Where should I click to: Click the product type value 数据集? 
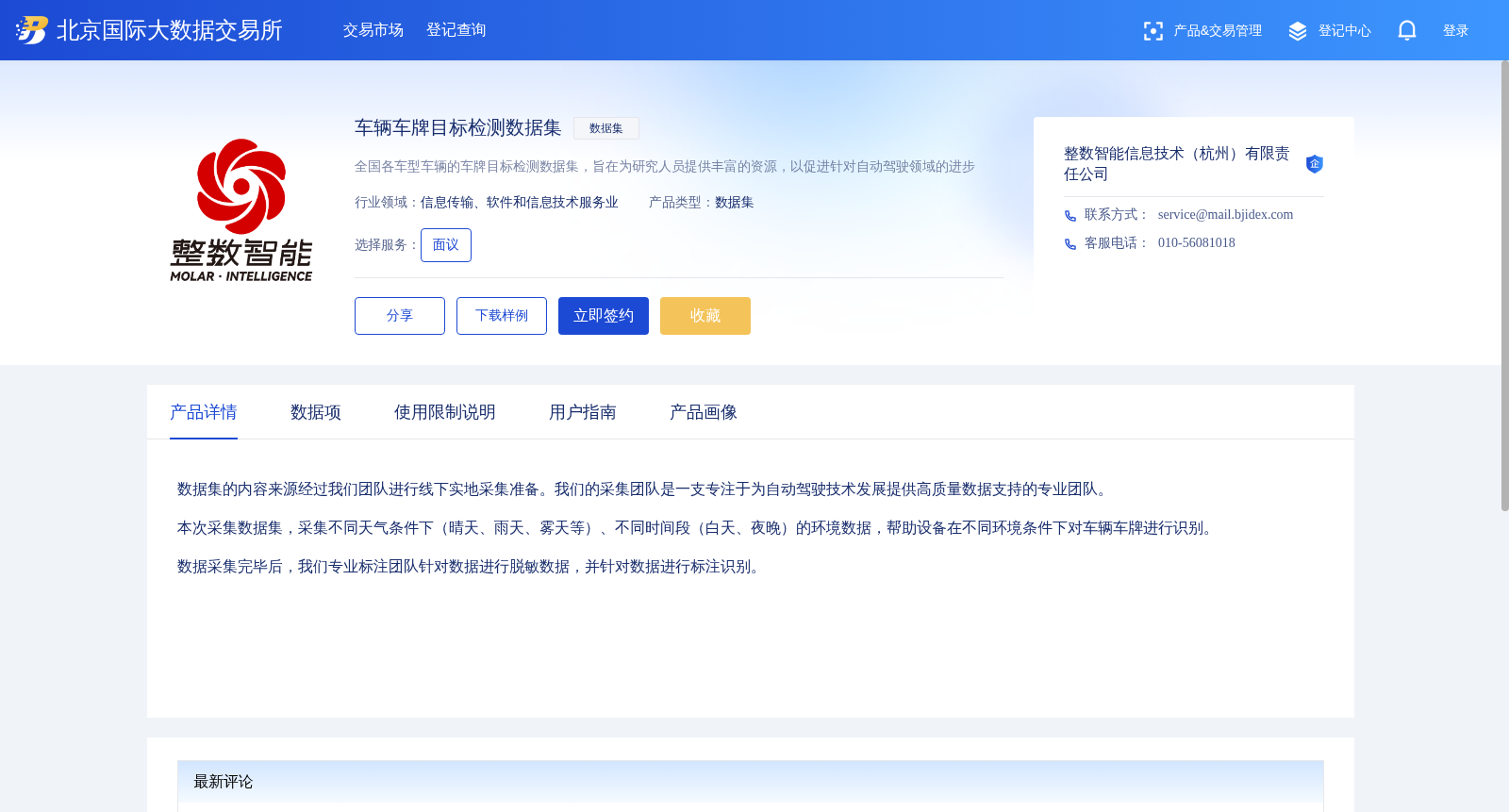point(735,203)
